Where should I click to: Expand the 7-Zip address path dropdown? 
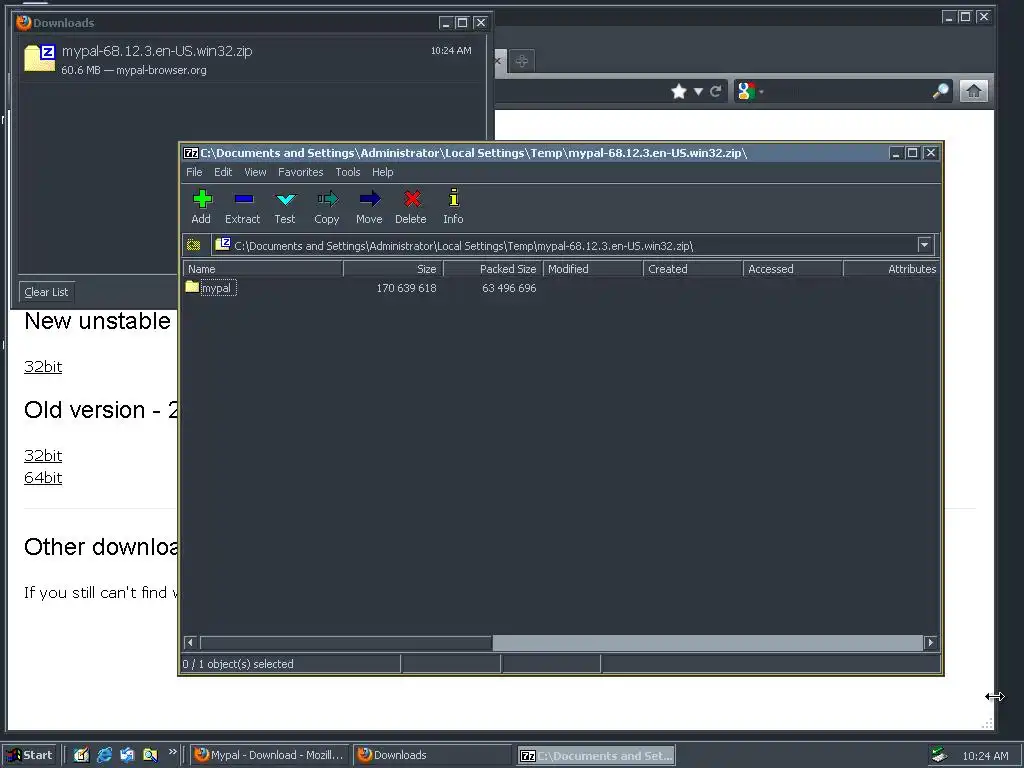point(924,245)
